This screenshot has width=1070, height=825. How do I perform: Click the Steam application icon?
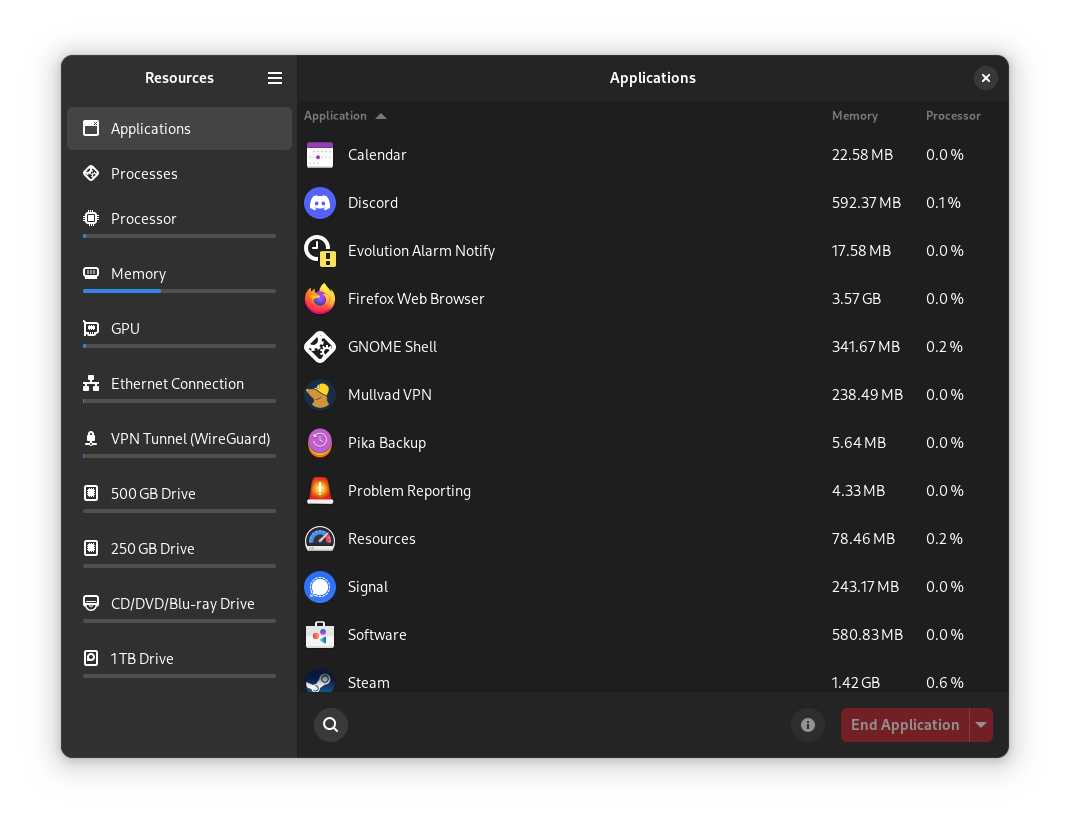pos(320,682)
